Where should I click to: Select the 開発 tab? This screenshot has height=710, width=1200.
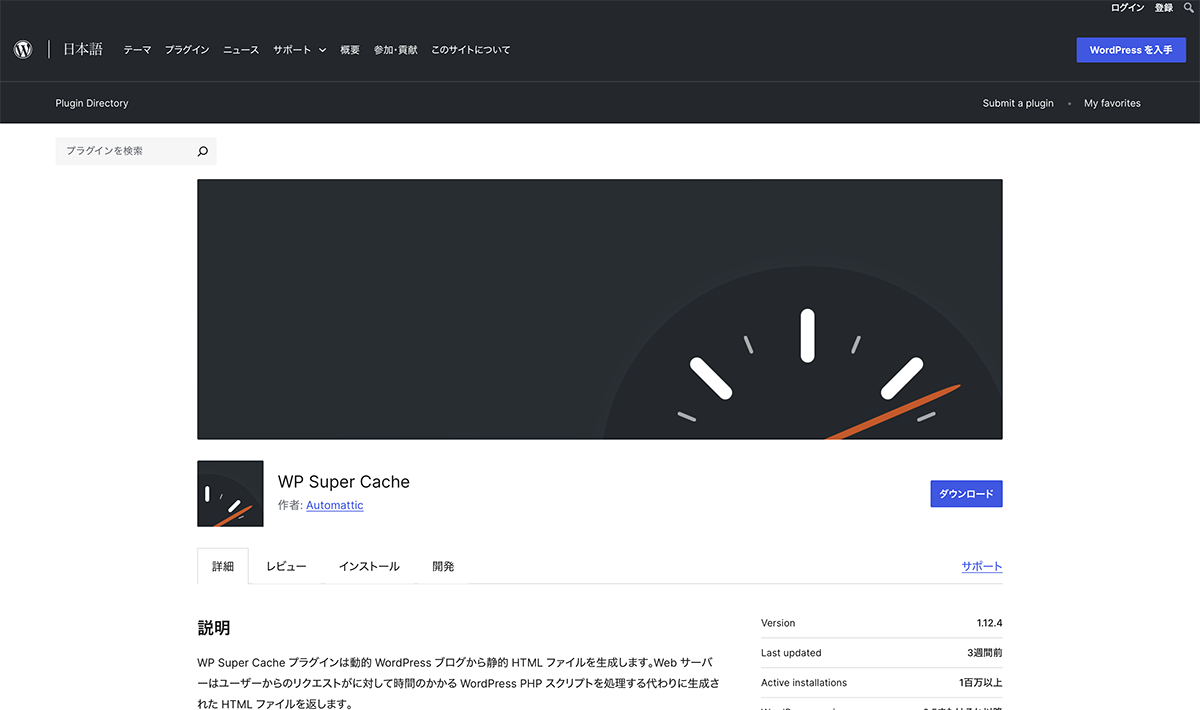(443, 566)
